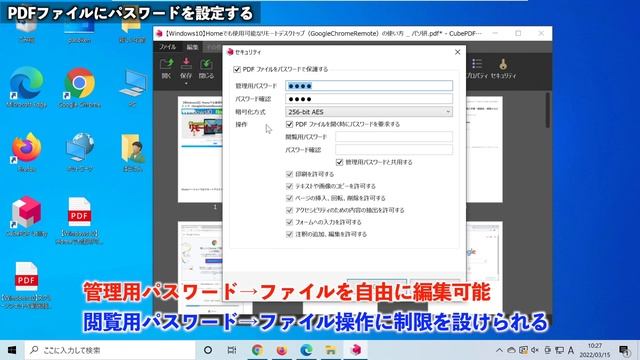Select the user folder desktop icon
This screenshot has height=360, width=640.
pos(133,152)
